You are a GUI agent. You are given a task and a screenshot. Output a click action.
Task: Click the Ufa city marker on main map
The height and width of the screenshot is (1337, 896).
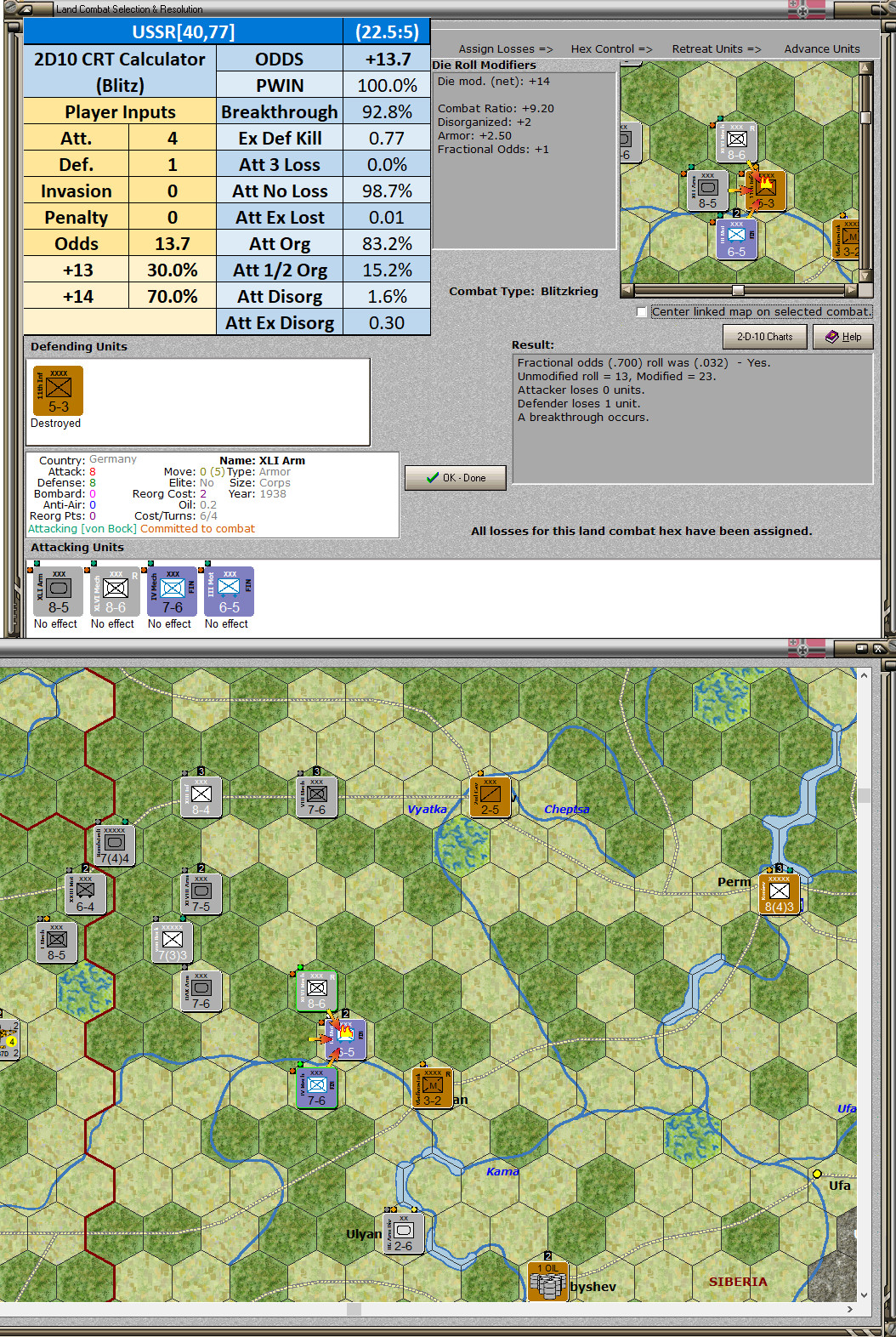(817, 1174)
